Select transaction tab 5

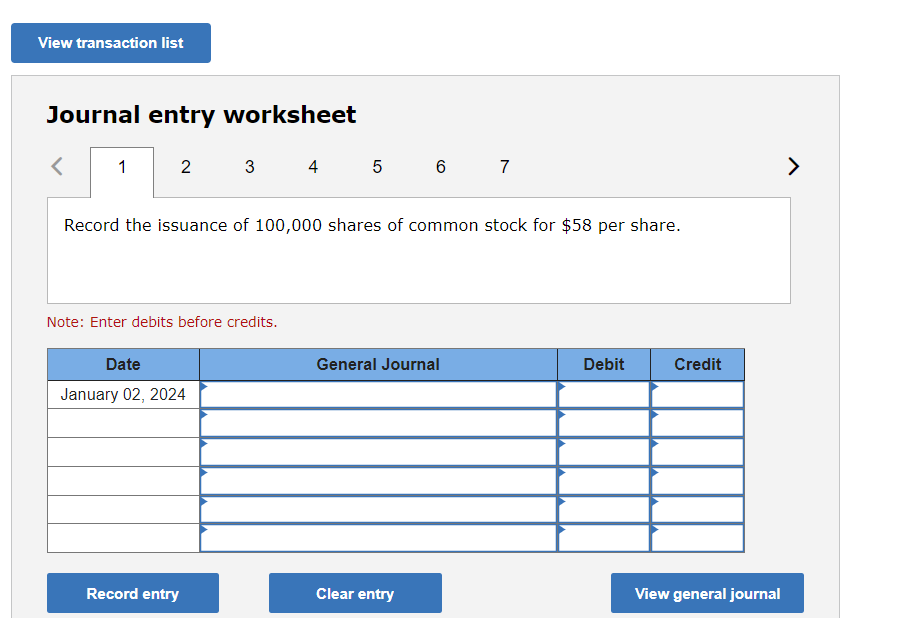(377, 167)
